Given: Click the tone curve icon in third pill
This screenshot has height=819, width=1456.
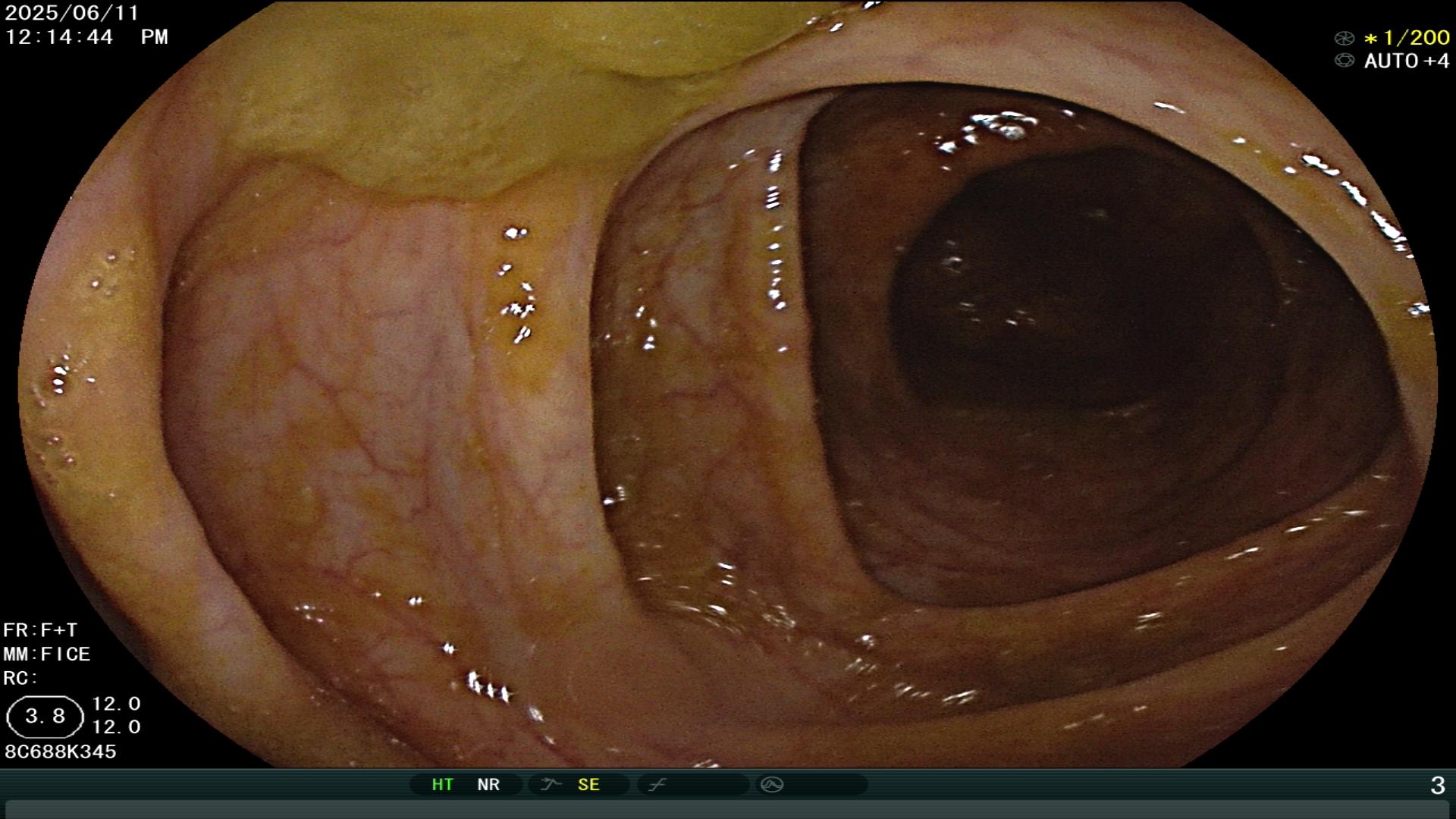Looking at the screenshot, I should coord(657,785).
